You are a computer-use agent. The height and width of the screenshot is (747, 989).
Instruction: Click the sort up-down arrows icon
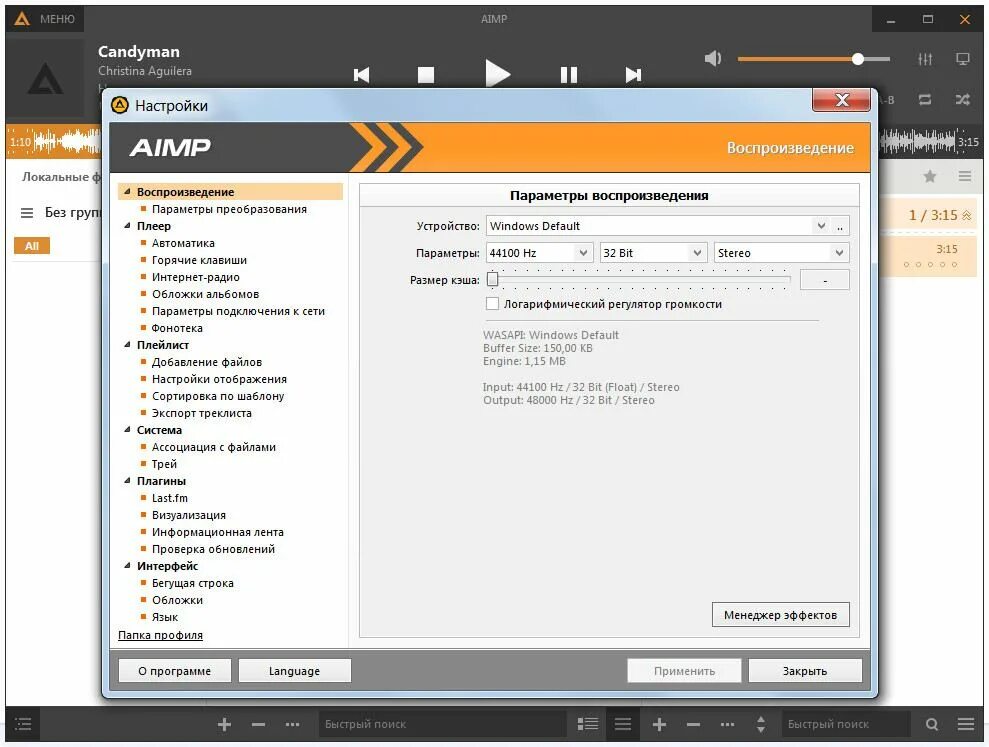(761, 724)
